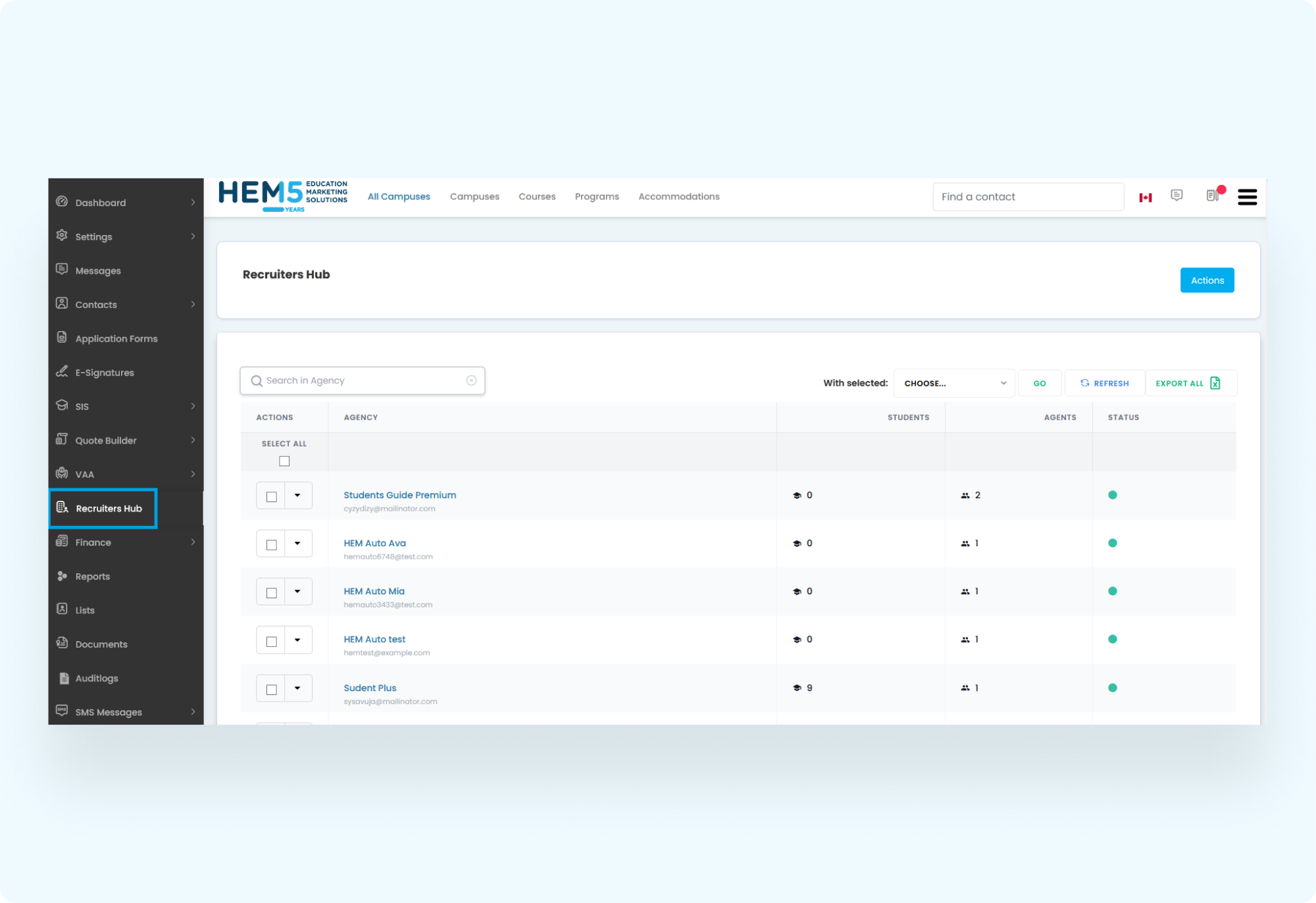Check the Select All checkbox
Image resolution: width=1316 pixels, height=903 pixels.
[284, 461]
